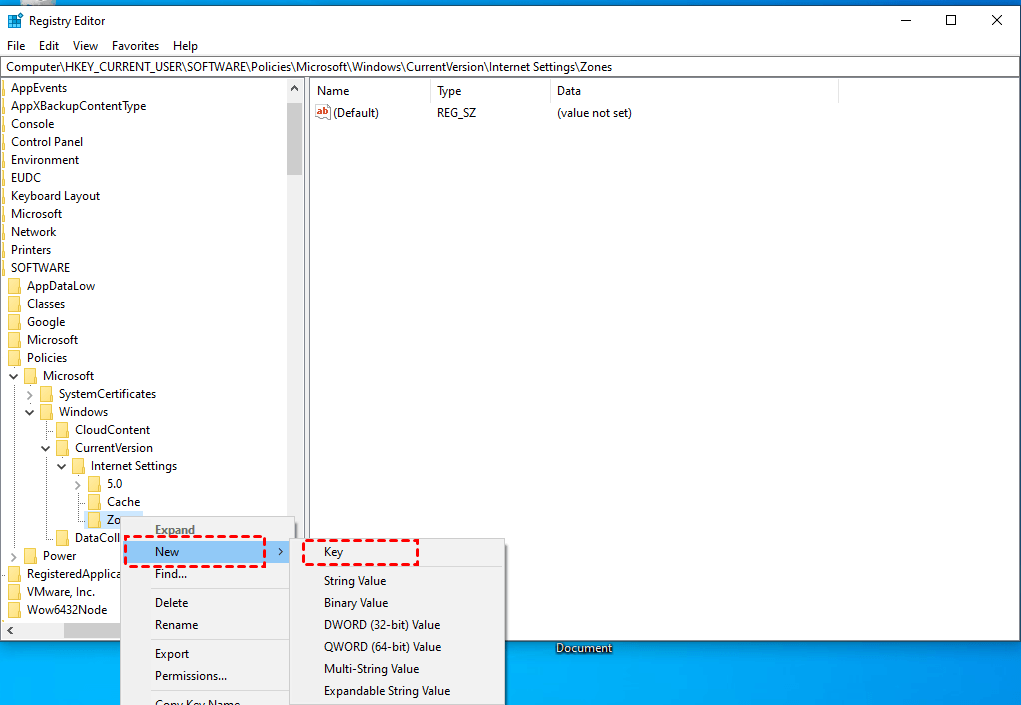
Task: Select the RegisteredApplications key
Action: pos(73,574)
